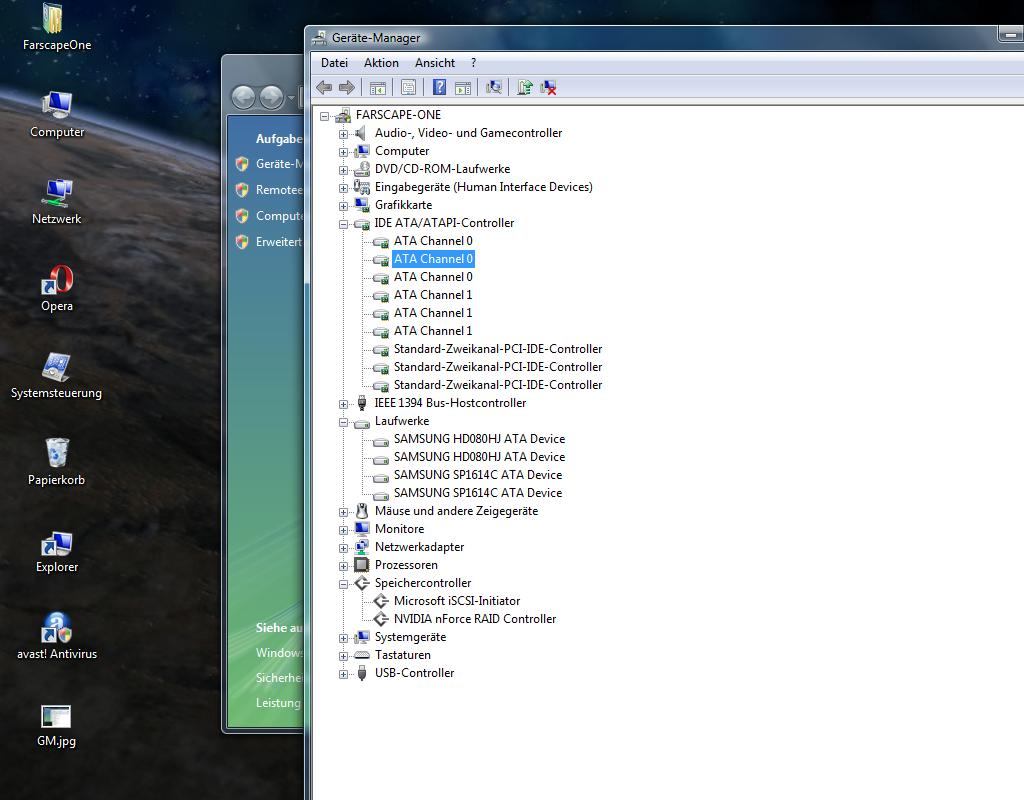Expand the Grafikkarte node

pyautogui.click(x=344, y=206)
